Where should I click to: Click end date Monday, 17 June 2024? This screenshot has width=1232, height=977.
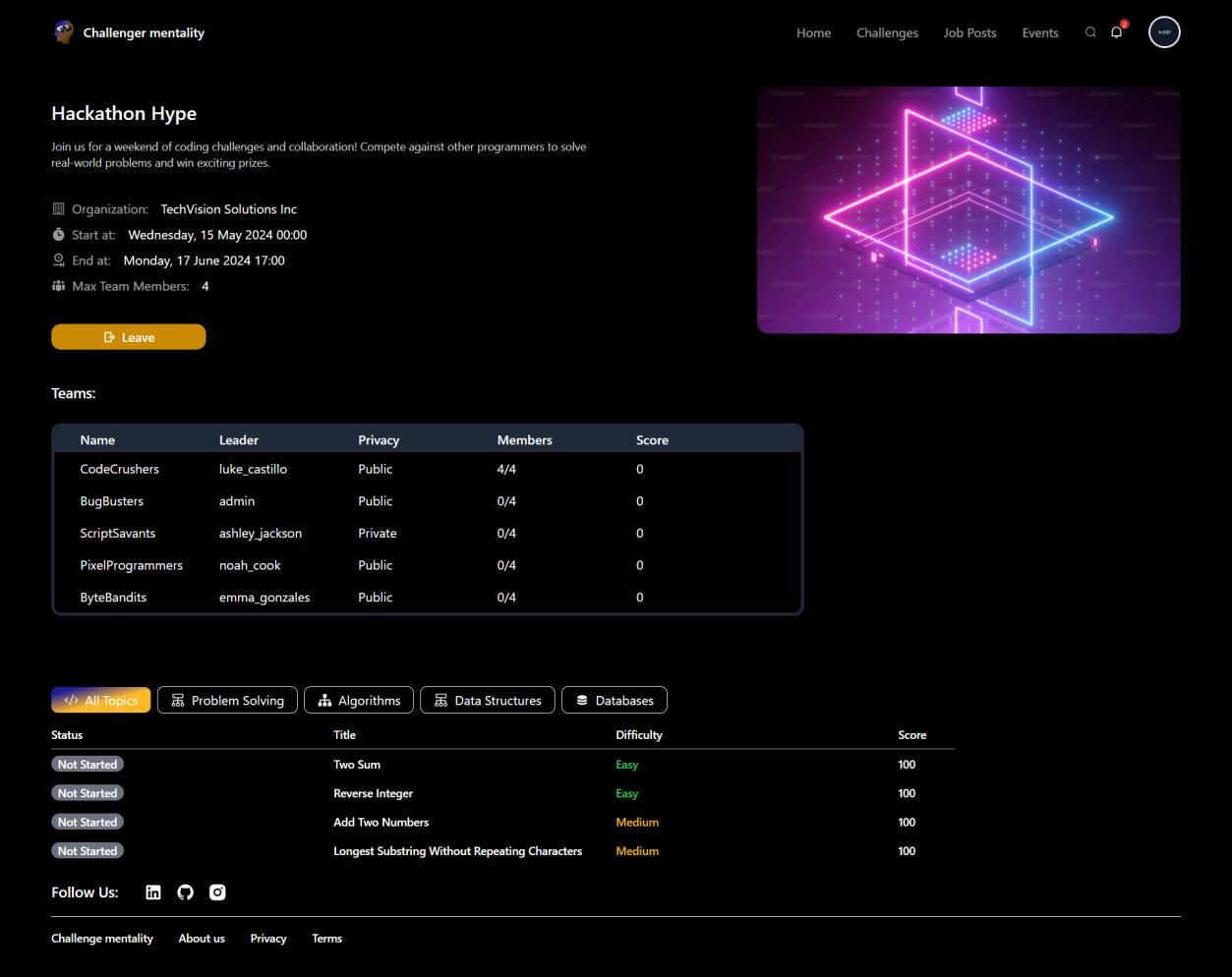click(205, 260)
